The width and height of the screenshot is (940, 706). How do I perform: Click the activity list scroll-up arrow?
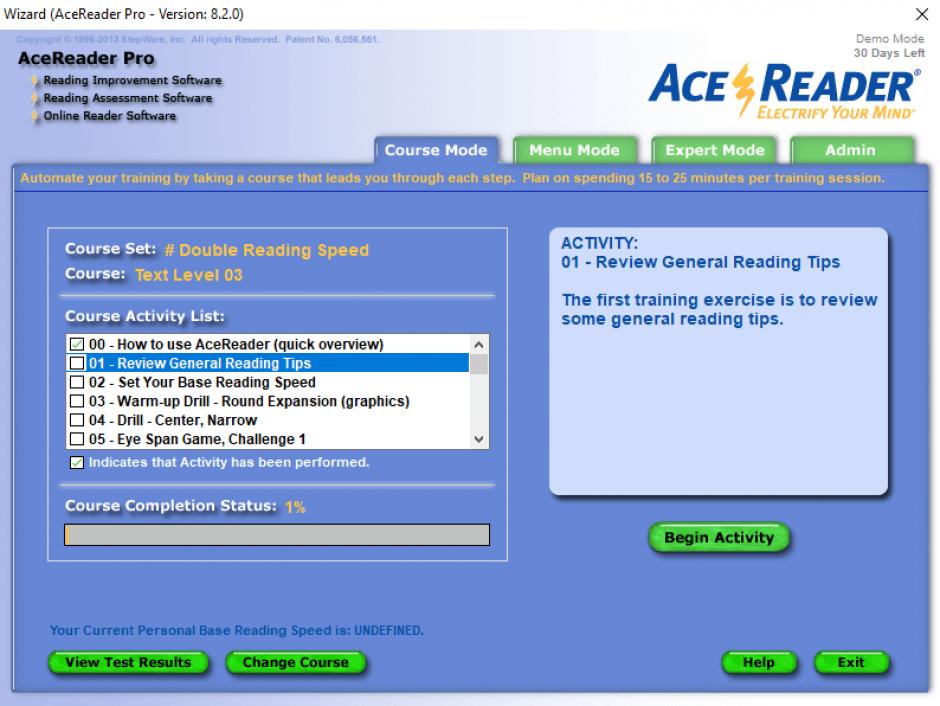point(478,345)
